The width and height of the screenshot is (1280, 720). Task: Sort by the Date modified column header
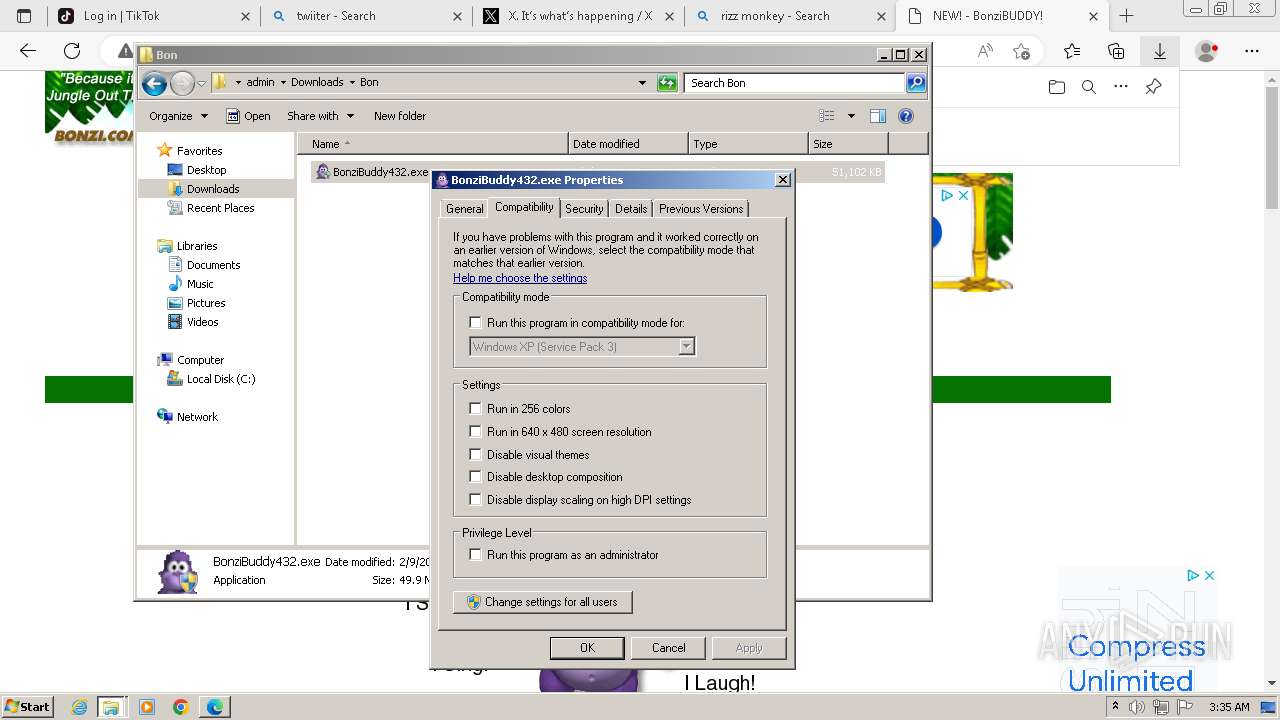[628, 144]
